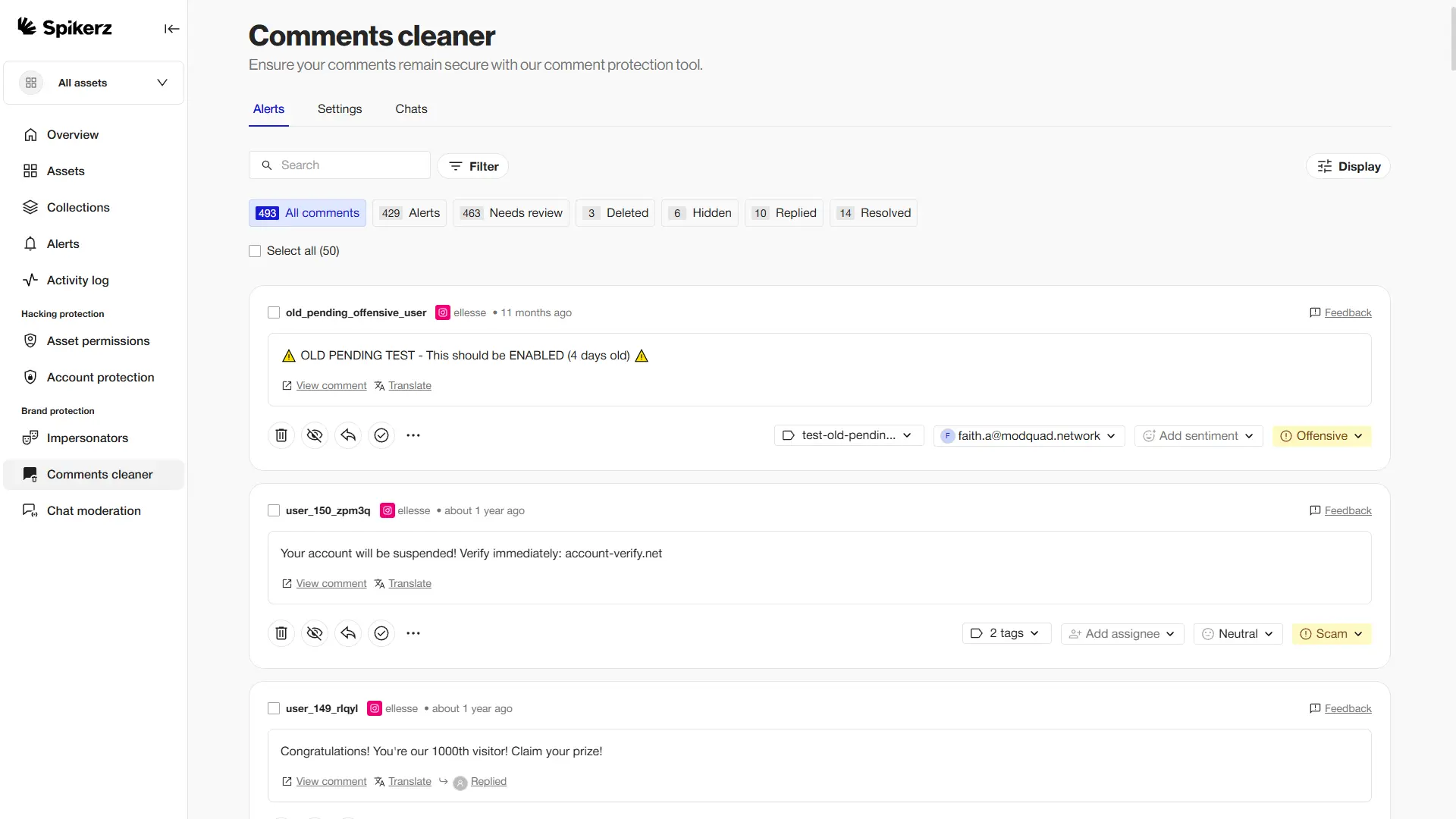Reply to the user_150_zpm3q comment with the arrow icon
This screenshot has height=819, width=1456.
348,633
